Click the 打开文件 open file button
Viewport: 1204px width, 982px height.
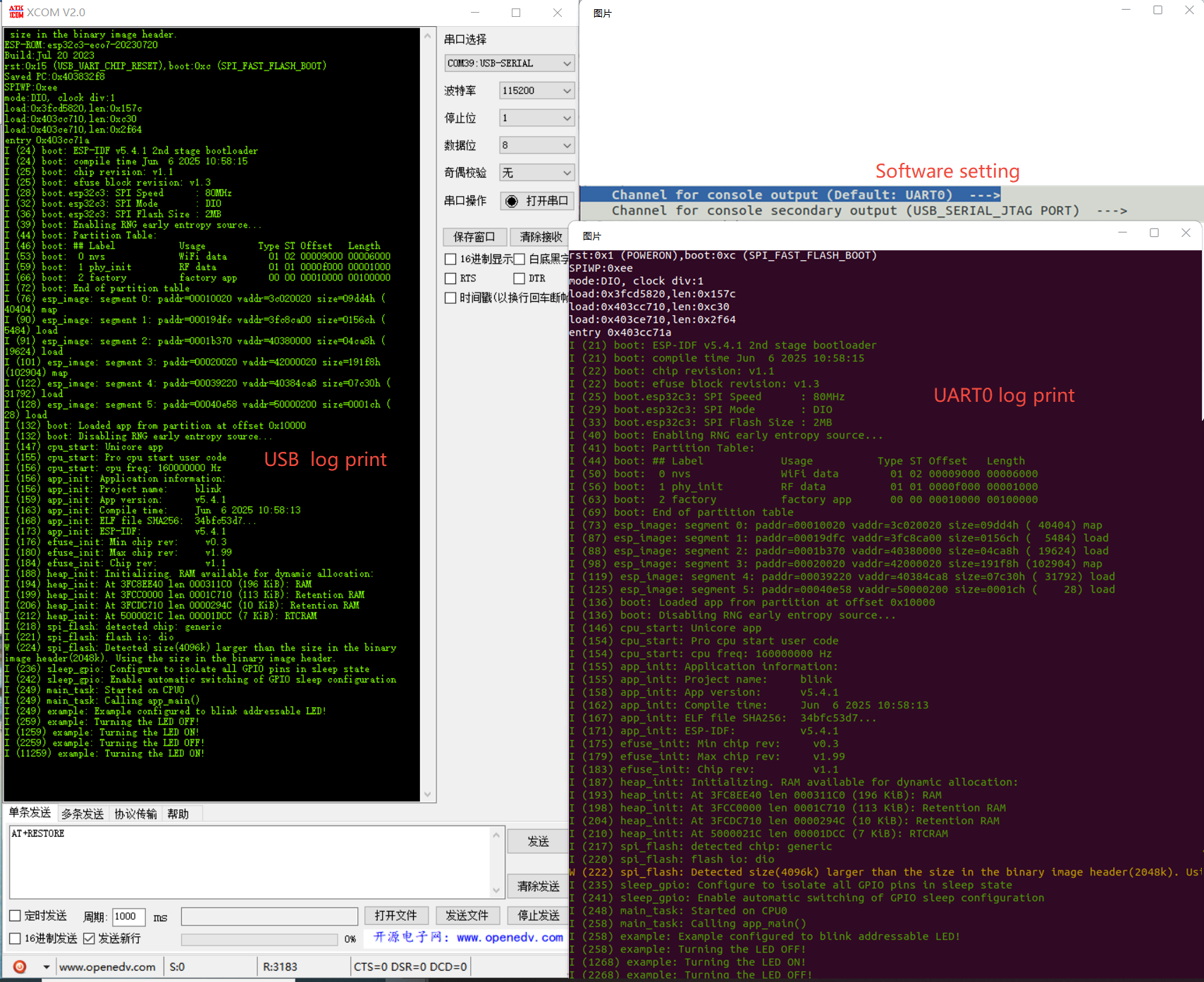(x=395, y=916)
